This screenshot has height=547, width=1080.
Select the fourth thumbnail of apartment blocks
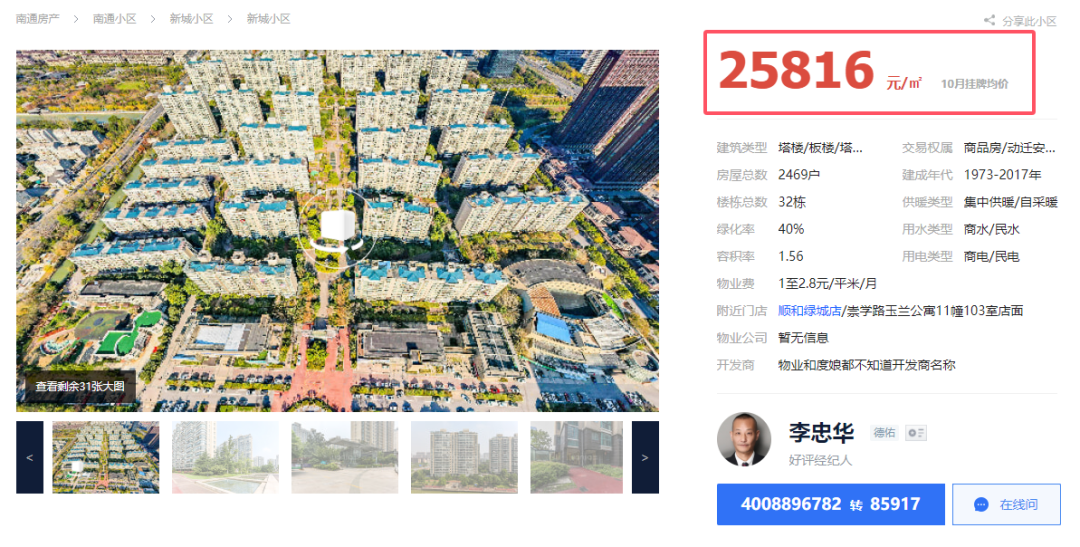[x=464, y=457]
